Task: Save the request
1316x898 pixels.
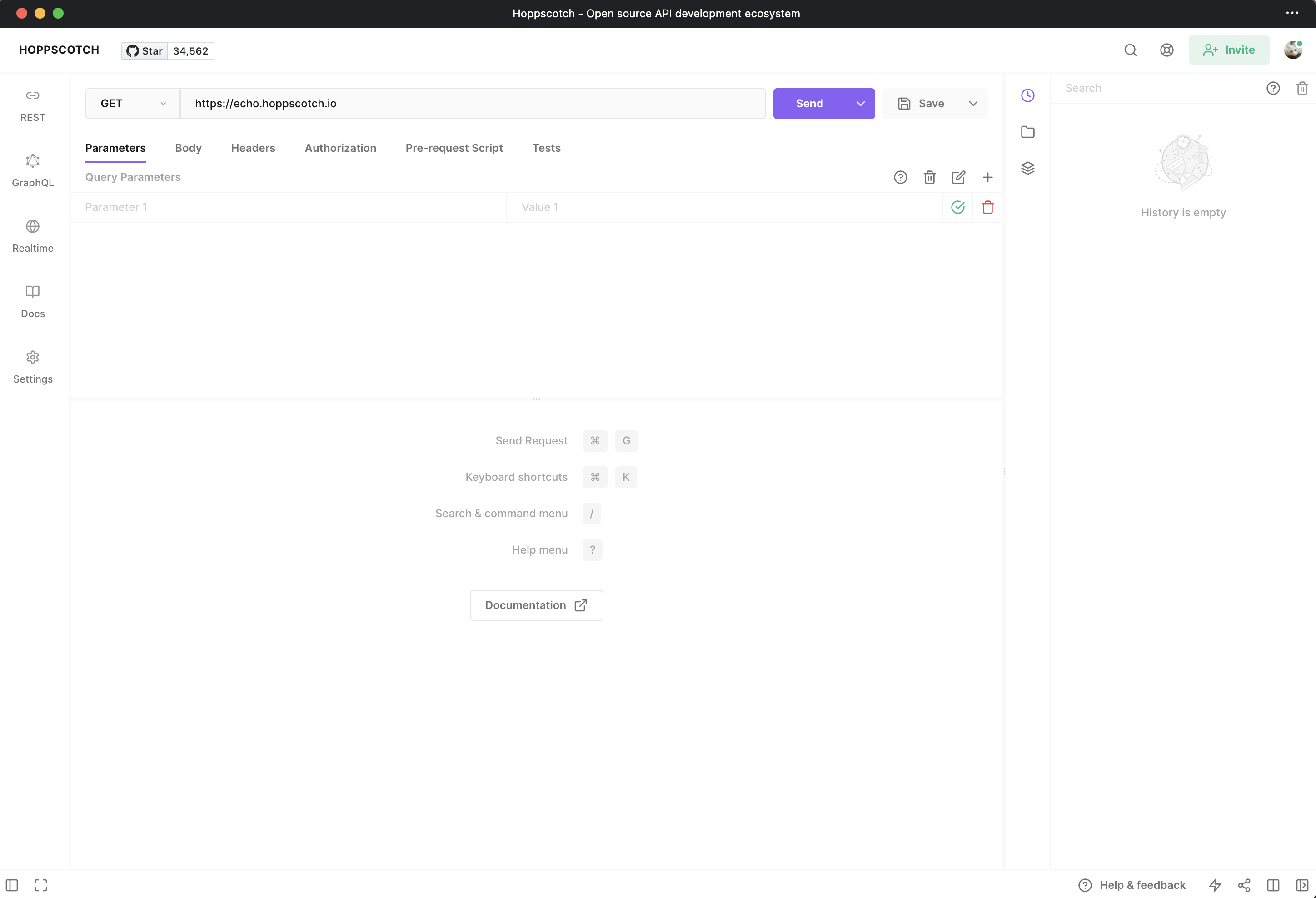Action: click(x=921, y=104)
